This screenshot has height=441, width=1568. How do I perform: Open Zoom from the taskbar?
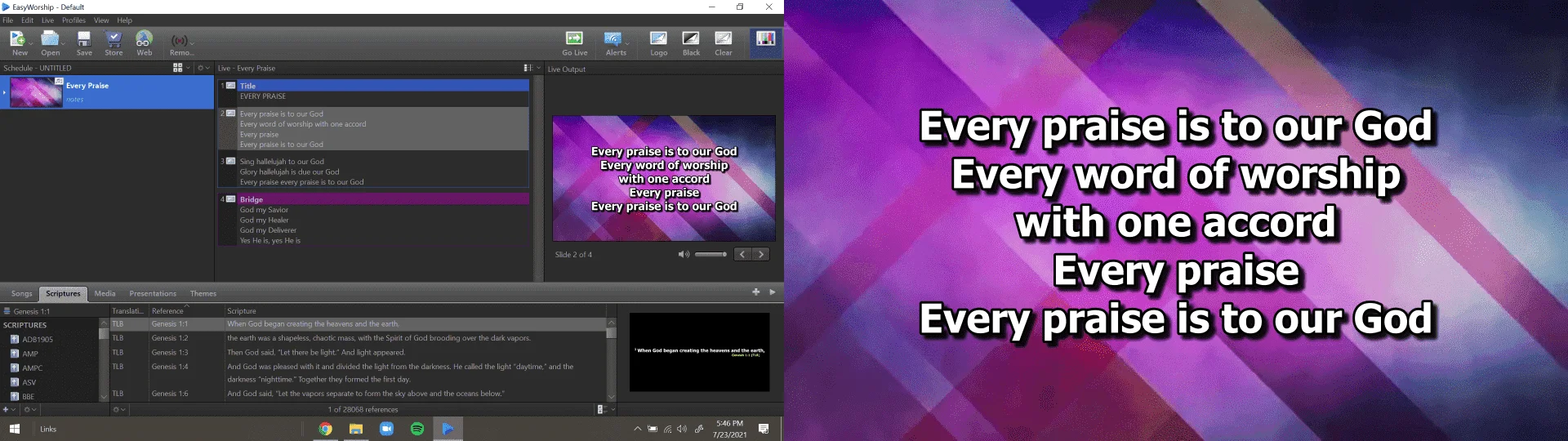point(386,429)
